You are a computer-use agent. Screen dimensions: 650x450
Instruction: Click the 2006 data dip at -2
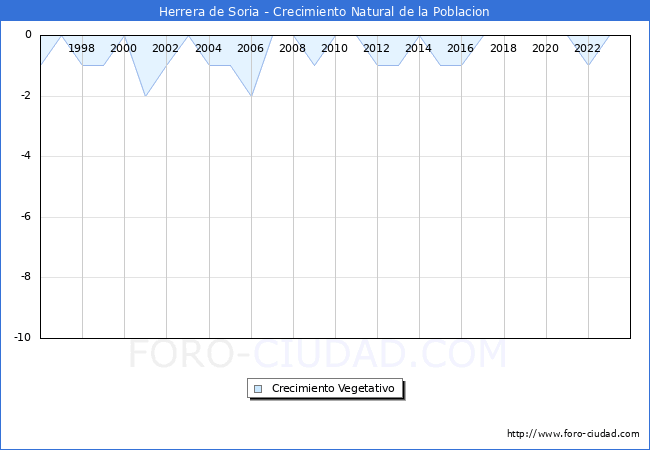251,96
